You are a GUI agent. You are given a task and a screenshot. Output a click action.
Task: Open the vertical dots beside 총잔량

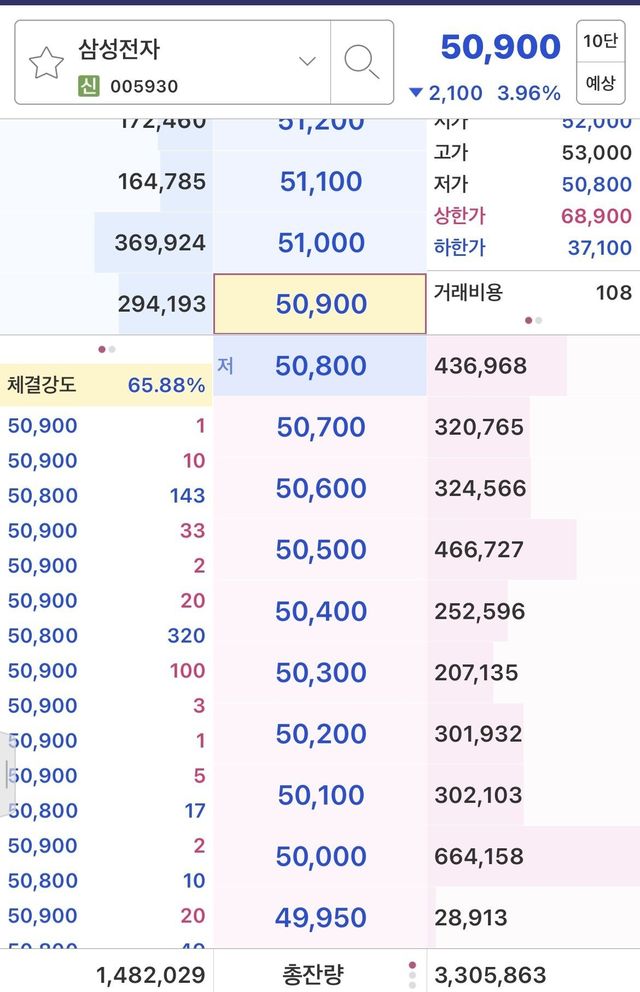pos(412,974)
